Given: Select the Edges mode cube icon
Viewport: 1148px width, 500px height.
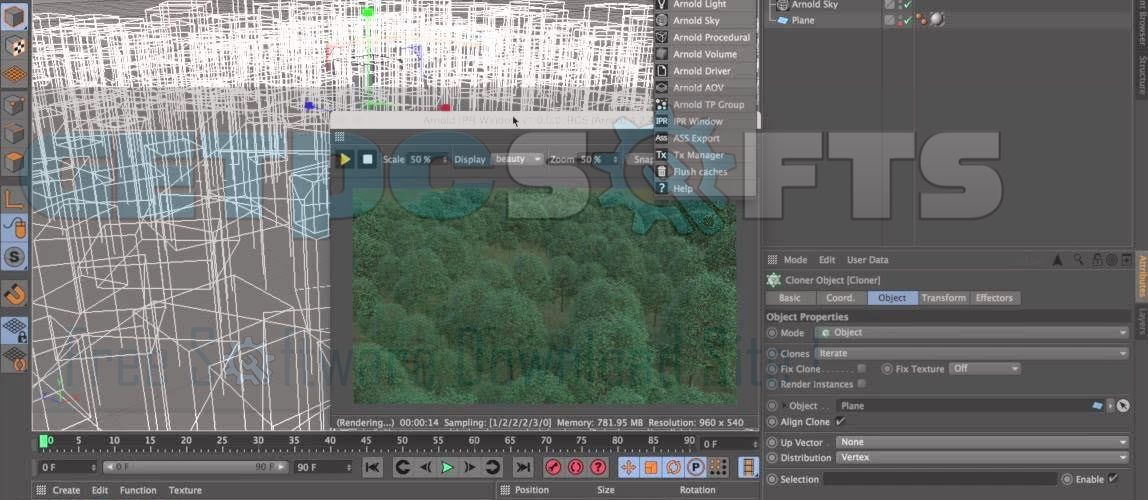Looking at the screenshot, I should [x=15, y=134].
